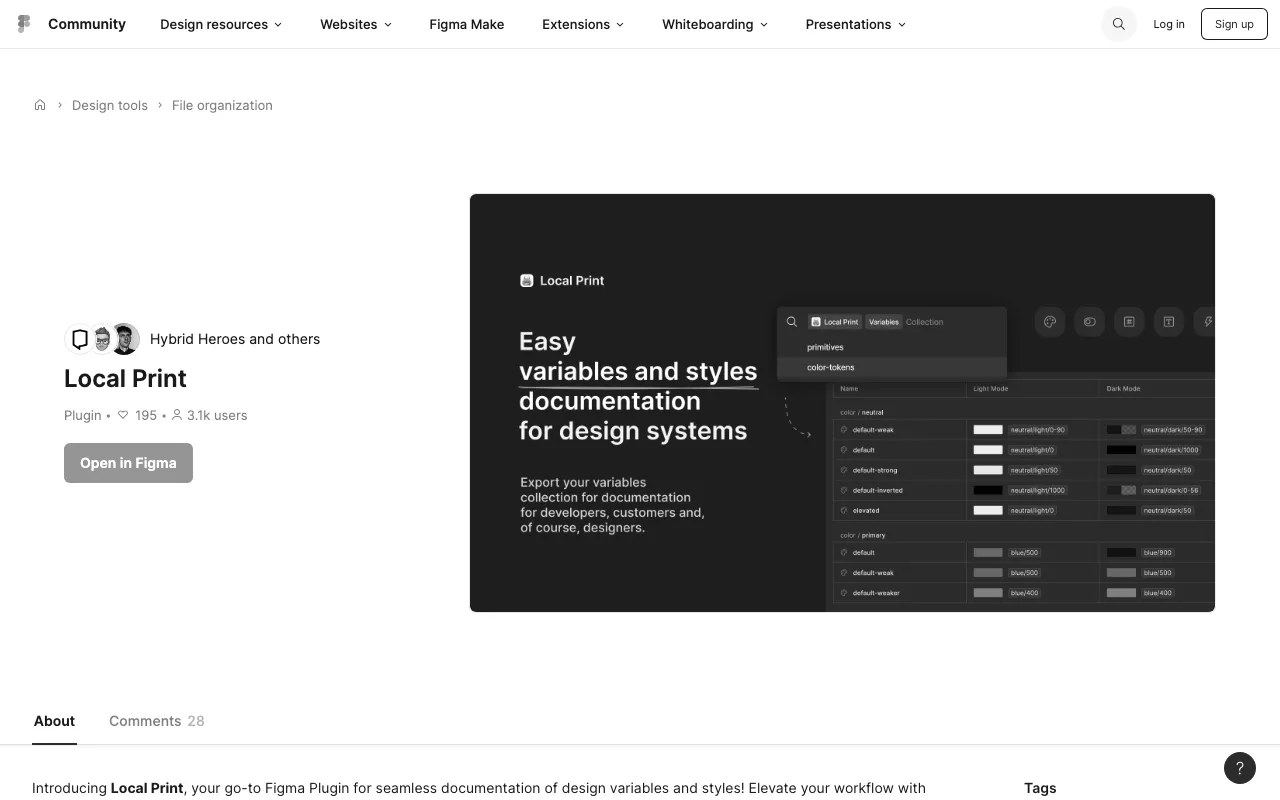Click the users person icon

[x=177, y=415]
